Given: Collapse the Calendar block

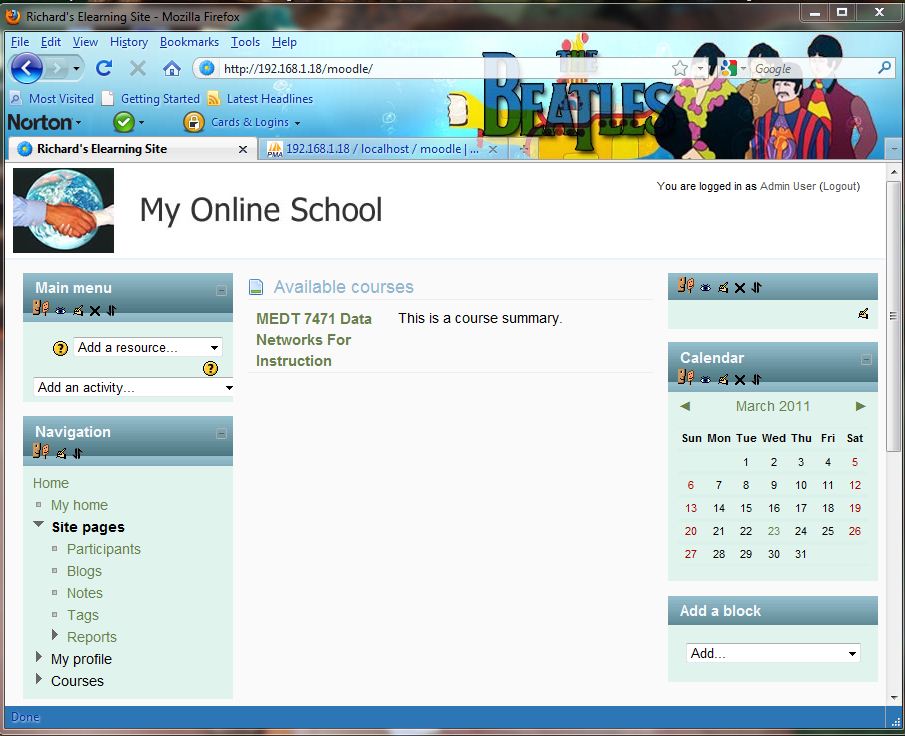Looking at the screenshot, I should pyautogui.click(x=866, y=360).
